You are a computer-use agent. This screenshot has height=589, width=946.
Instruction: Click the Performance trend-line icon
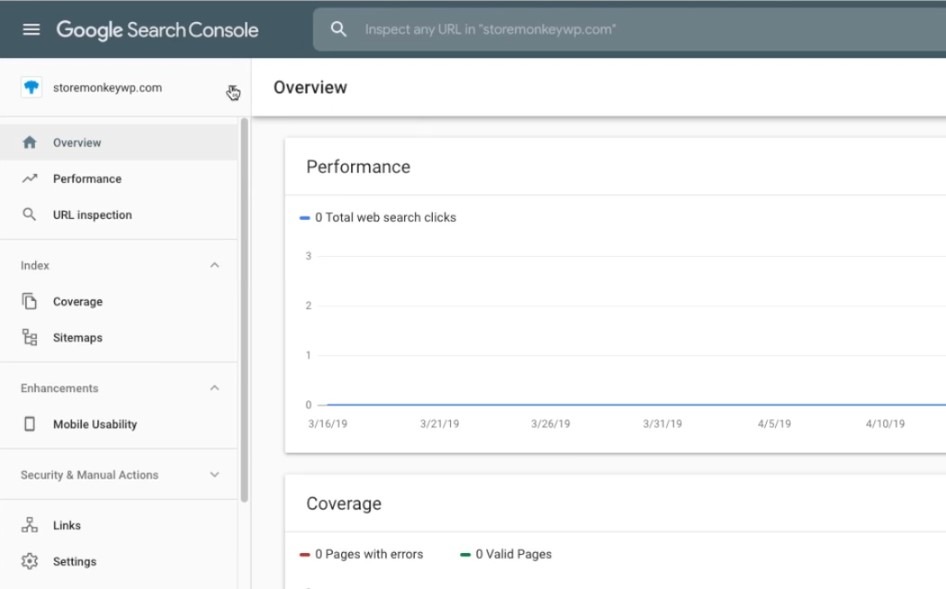tap(30, 179)
